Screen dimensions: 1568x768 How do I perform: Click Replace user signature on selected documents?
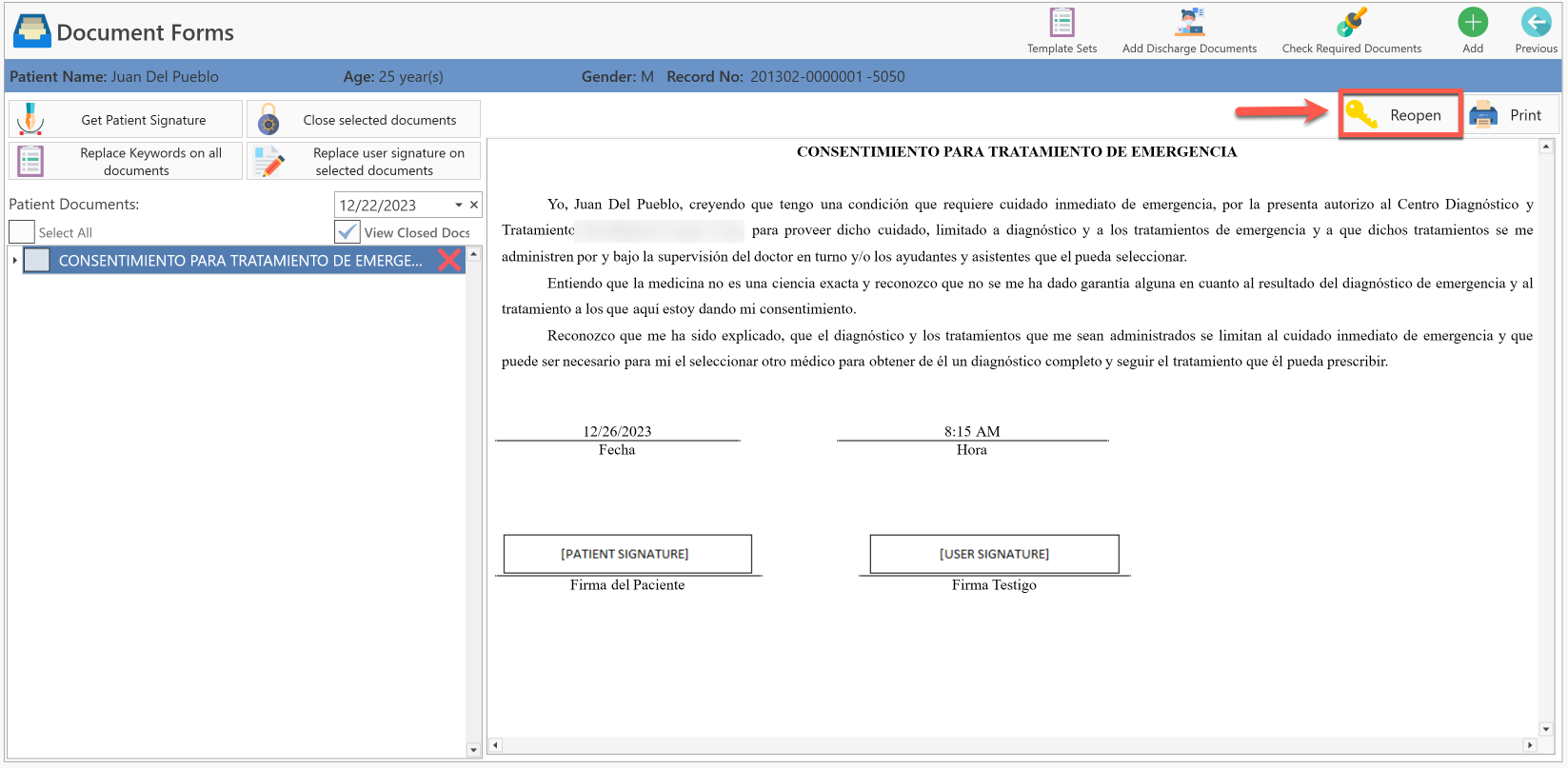(x=364, y=161)
